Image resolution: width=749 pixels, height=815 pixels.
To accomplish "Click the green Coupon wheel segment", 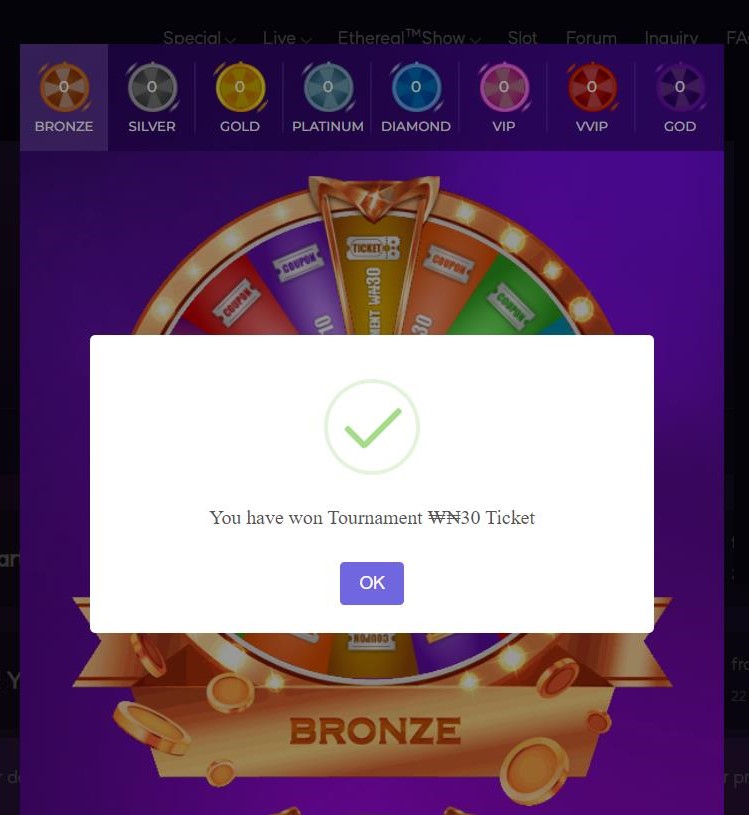I will pyautogui.click(x=509, y=301).
